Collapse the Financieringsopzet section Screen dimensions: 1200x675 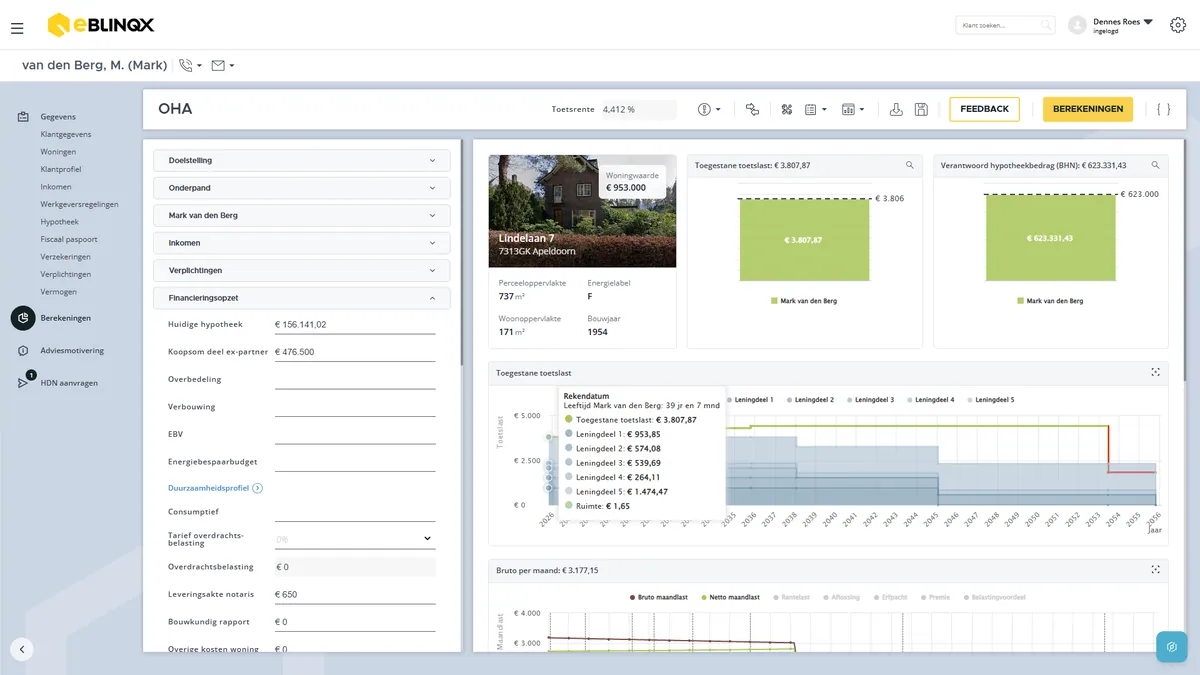click(x=302, y=298)
